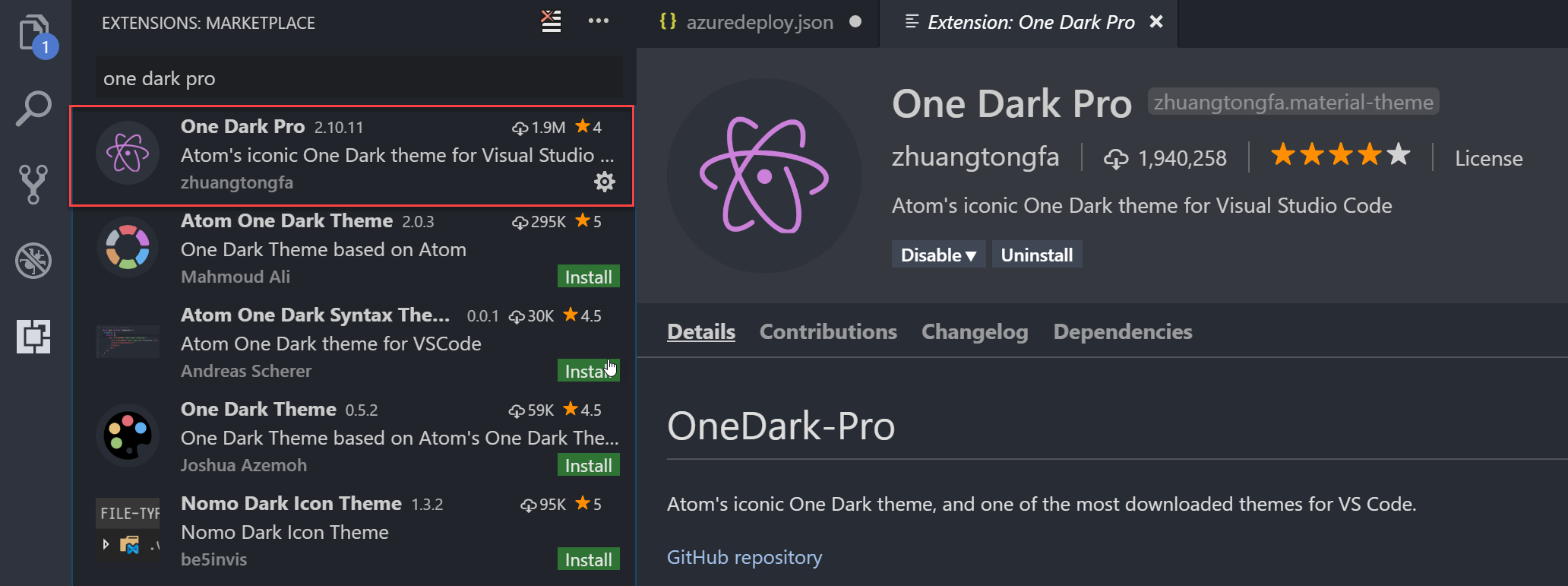The image size is (1568, 586).
Task: Install Nomo Dark Icon Theme
Action: click(x=588, y=559)
